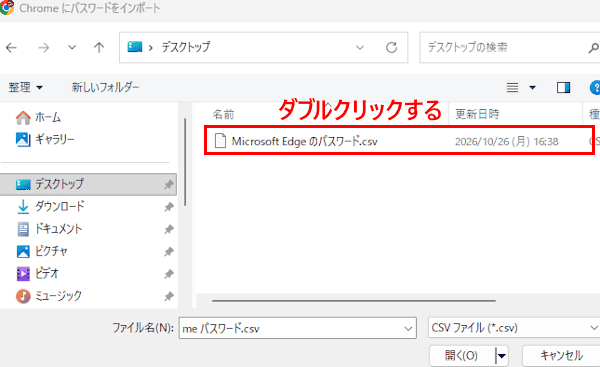
Task: Open ビデオ in the navigation pane
Action: pyautogui.click(x=38, y=274)
